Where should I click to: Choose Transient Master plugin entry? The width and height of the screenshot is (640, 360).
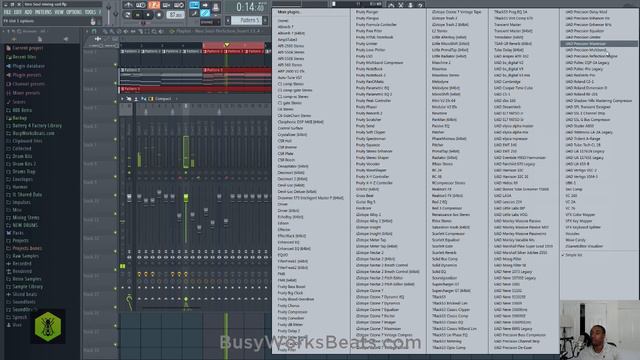507,24
